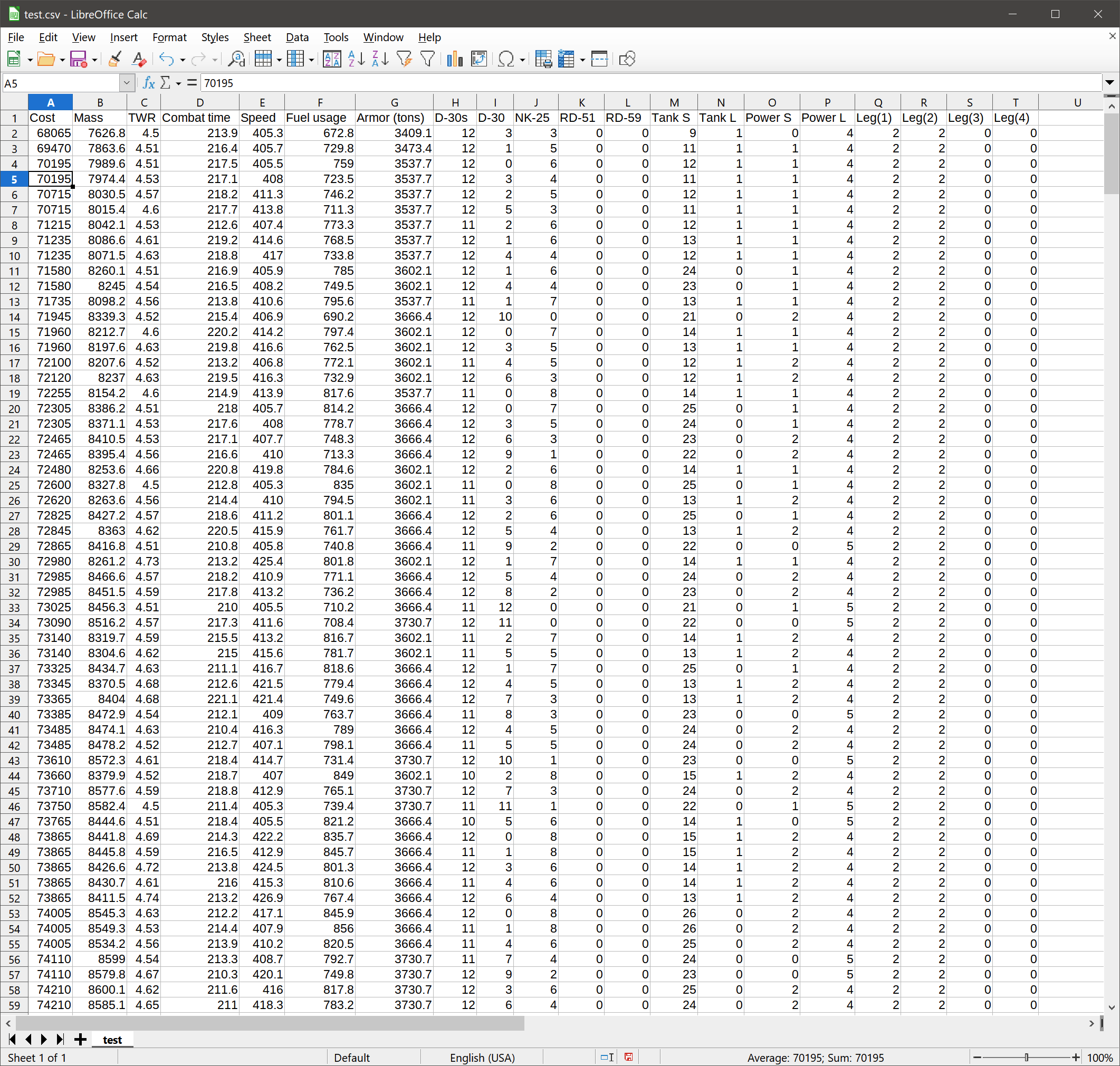This screenshot has height=1066, width=1120.
Task: Click column header F
Action: pyautogui.click(x=320, y=103)
